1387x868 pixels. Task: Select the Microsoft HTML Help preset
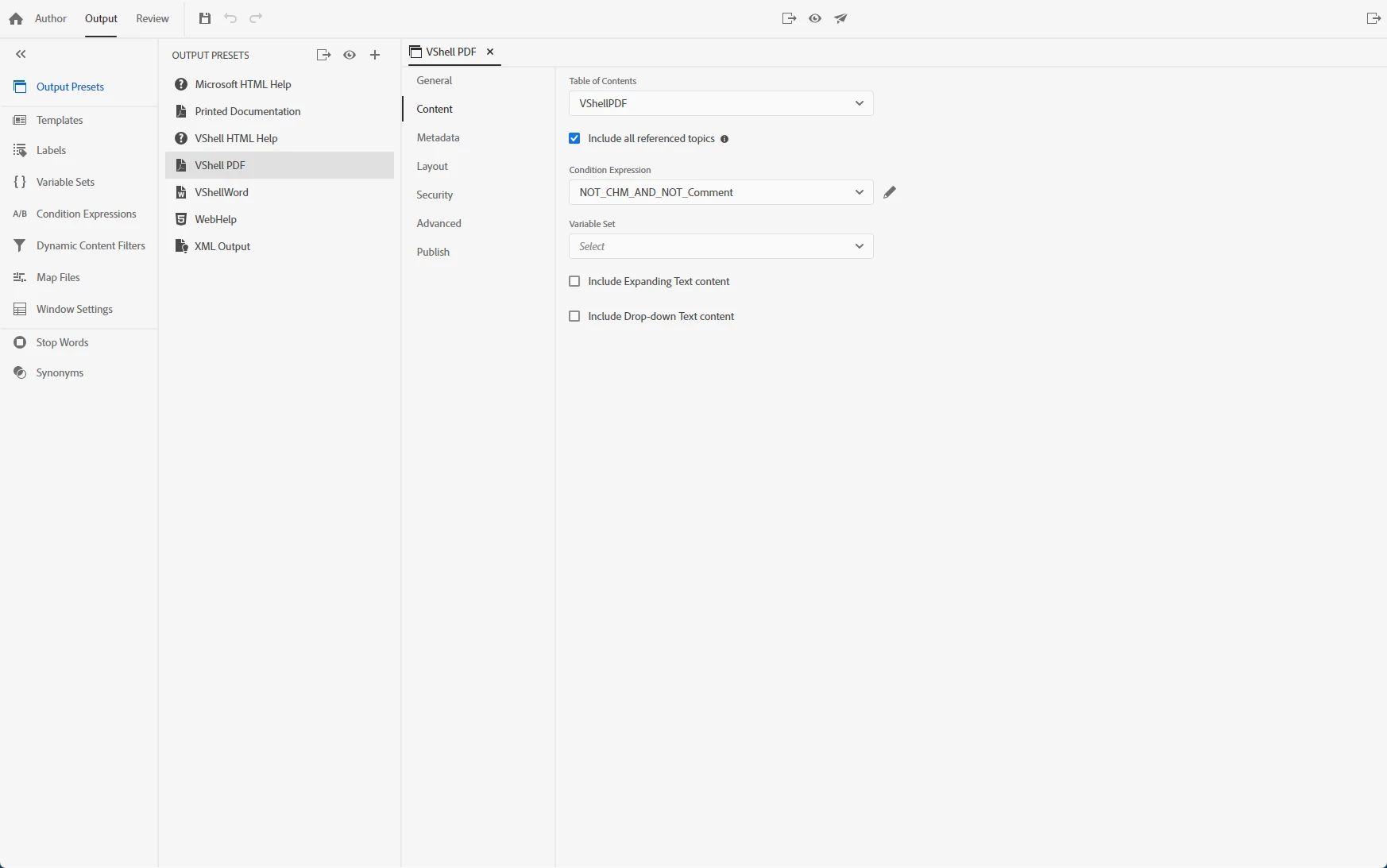tap(280, 84)
